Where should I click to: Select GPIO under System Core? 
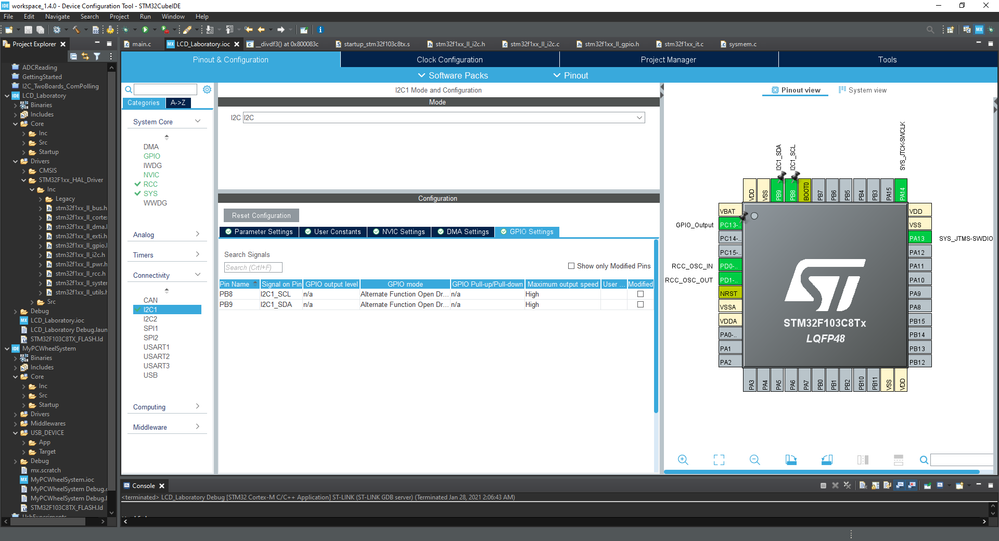[x=152, y=156]
